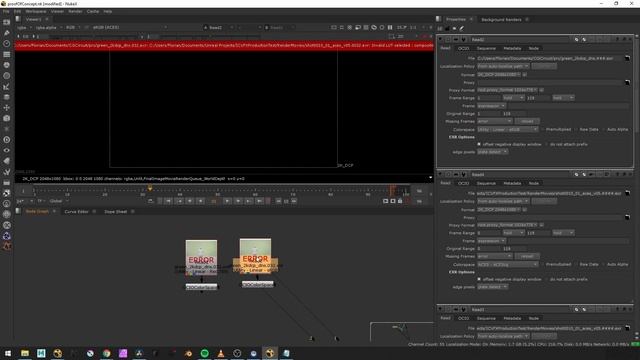Open the Workspace menu
The image size is (640, 360).
click(36, 11)
